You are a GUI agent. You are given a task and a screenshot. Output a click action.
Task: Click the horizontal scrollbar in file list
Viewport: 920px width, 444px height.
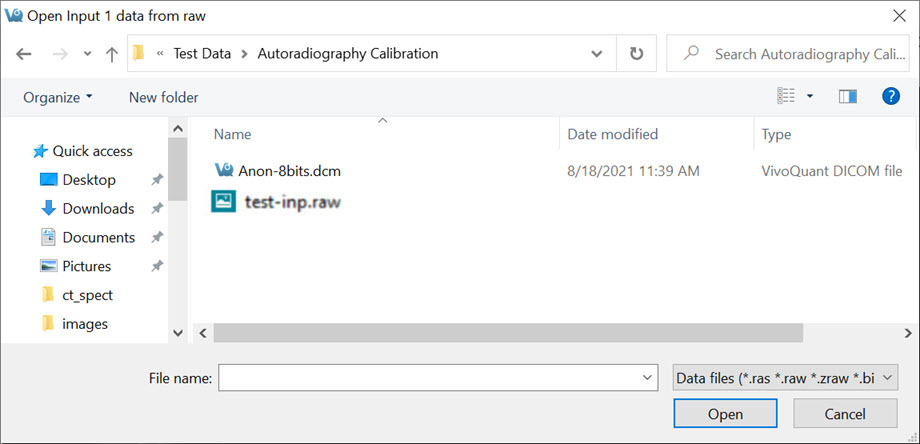(508, 332)
